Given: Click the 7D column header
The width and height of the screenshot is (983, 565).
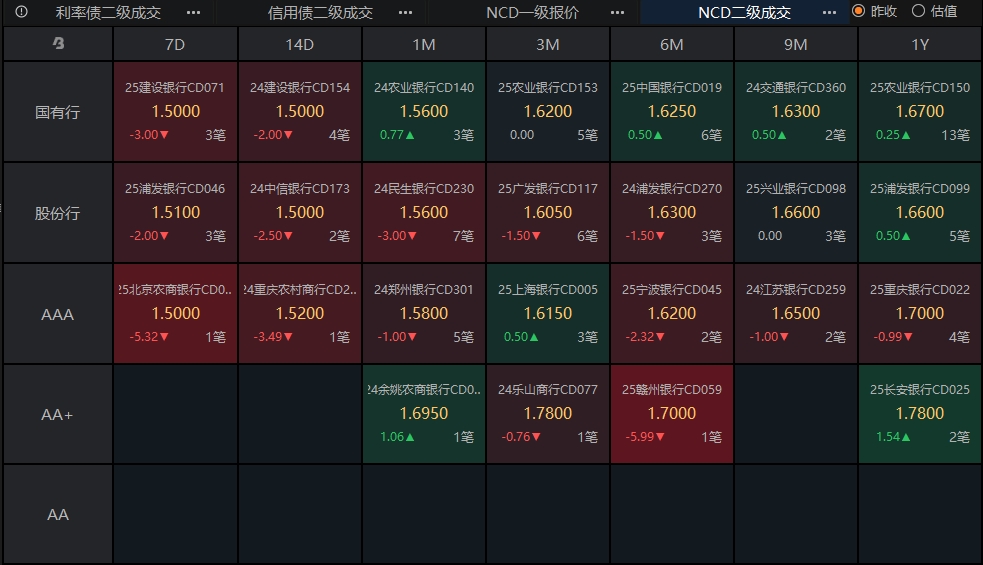Looking at the screenshot, I should click(175, 44).
